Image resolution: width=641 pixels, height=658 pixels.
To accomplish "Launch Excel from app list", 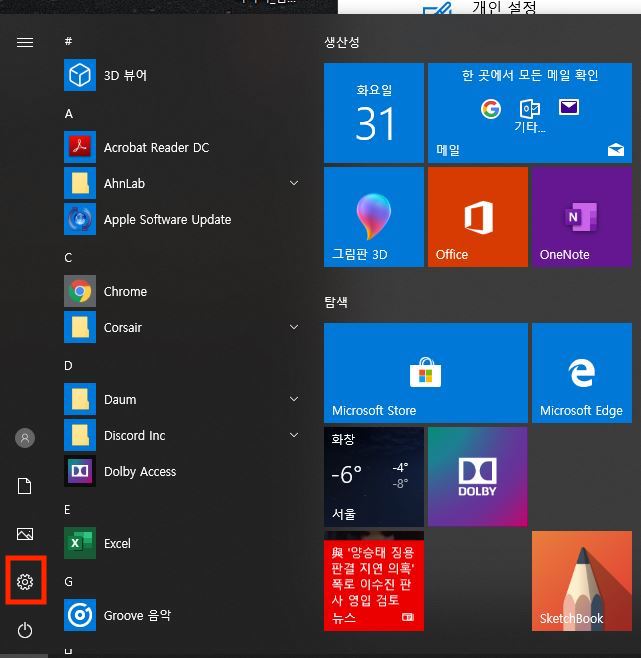I will [x=184, y=543].
